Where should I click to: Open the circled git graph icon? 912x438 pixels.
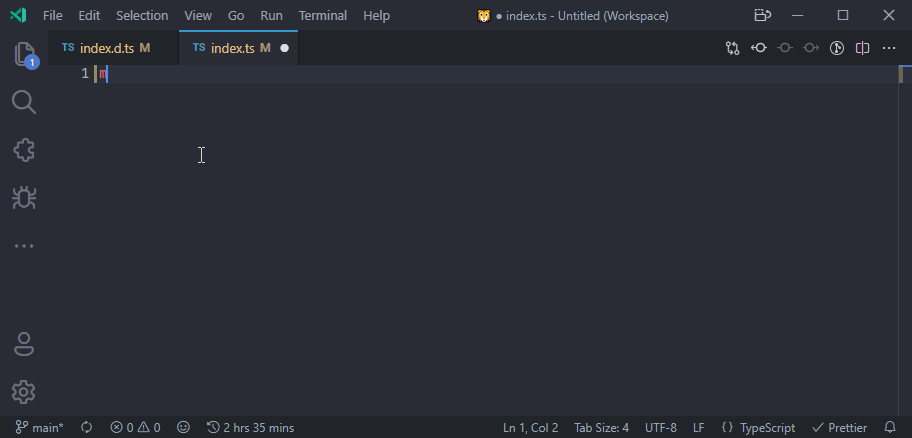coord(836,48)
